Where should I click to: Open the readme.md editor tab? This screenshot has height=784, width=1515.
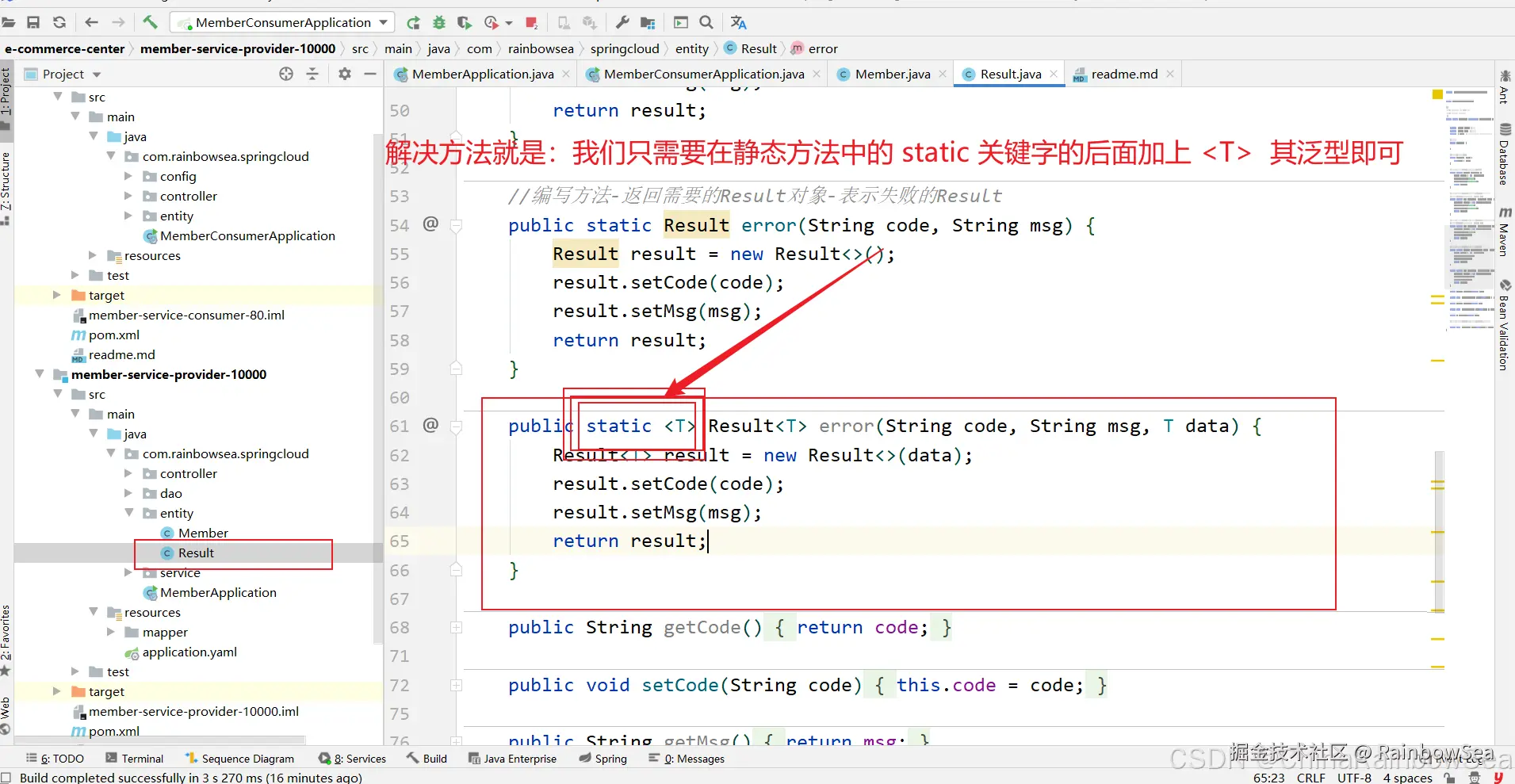point(1123,74)
